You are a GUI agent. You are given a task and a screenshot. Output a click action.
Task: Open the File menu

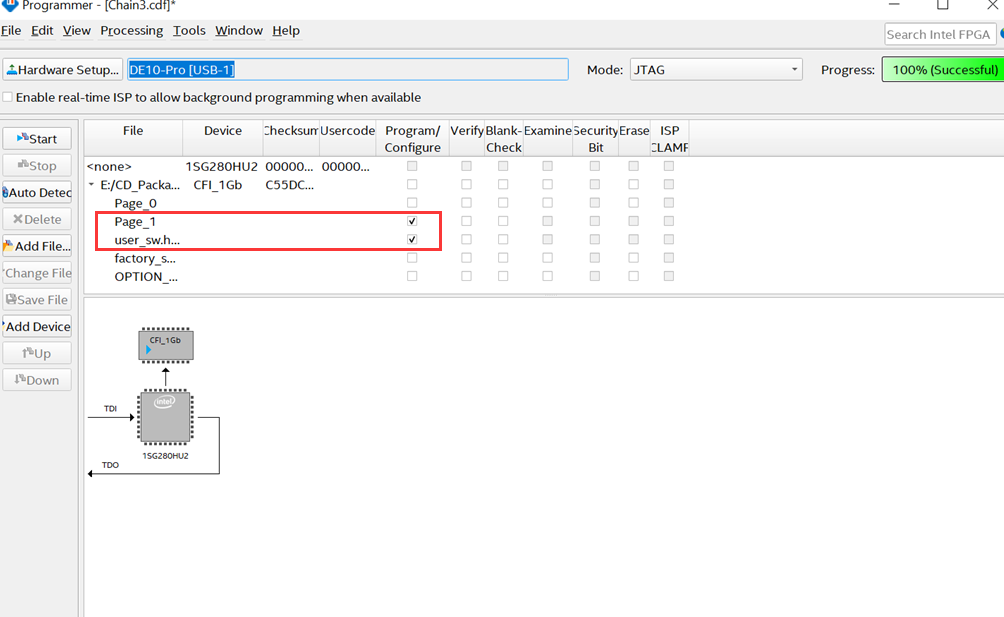click(11, 31)
